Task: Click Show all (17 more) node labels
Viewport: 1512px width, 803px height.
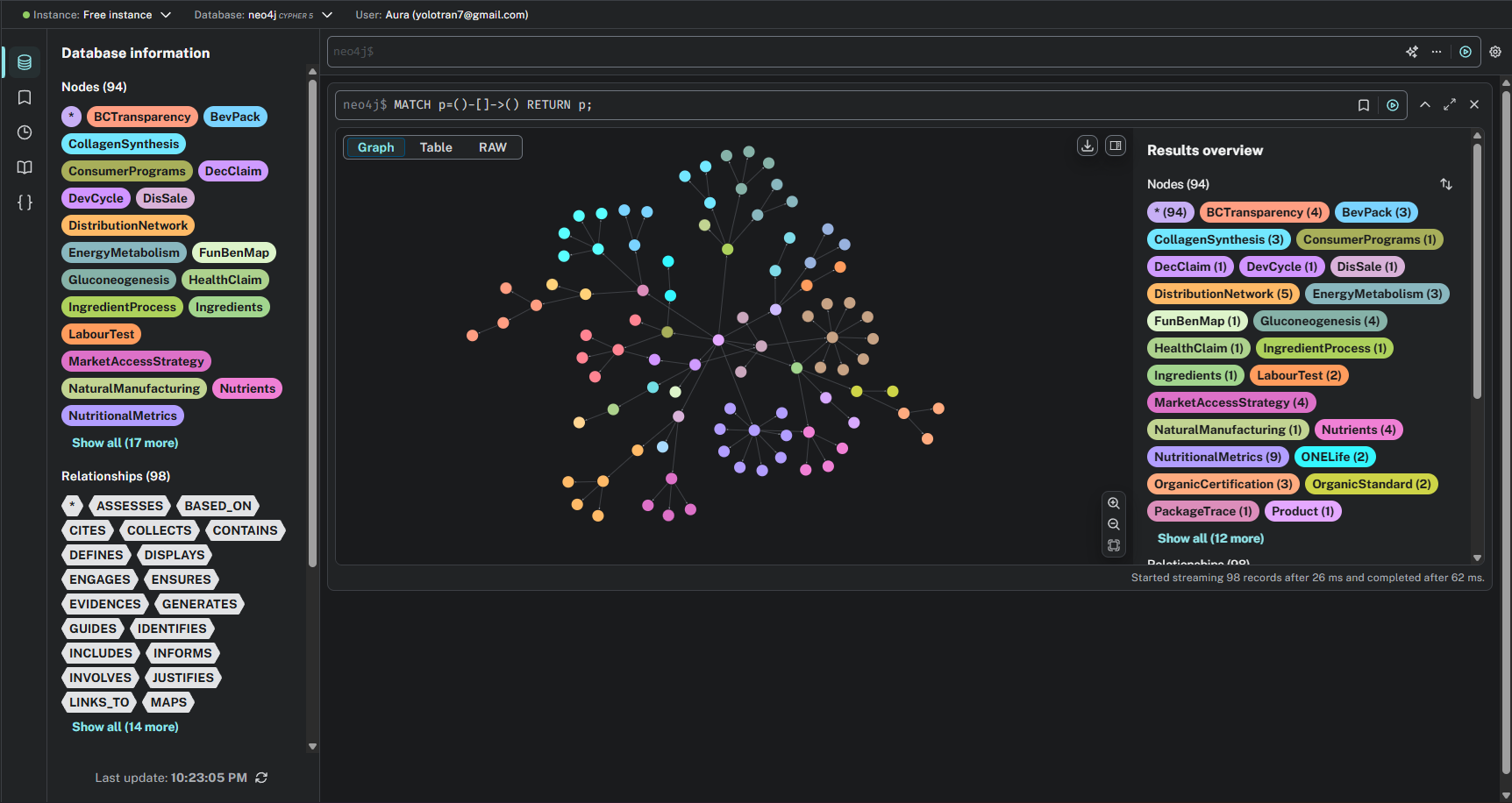Action: tap(125, 443)
